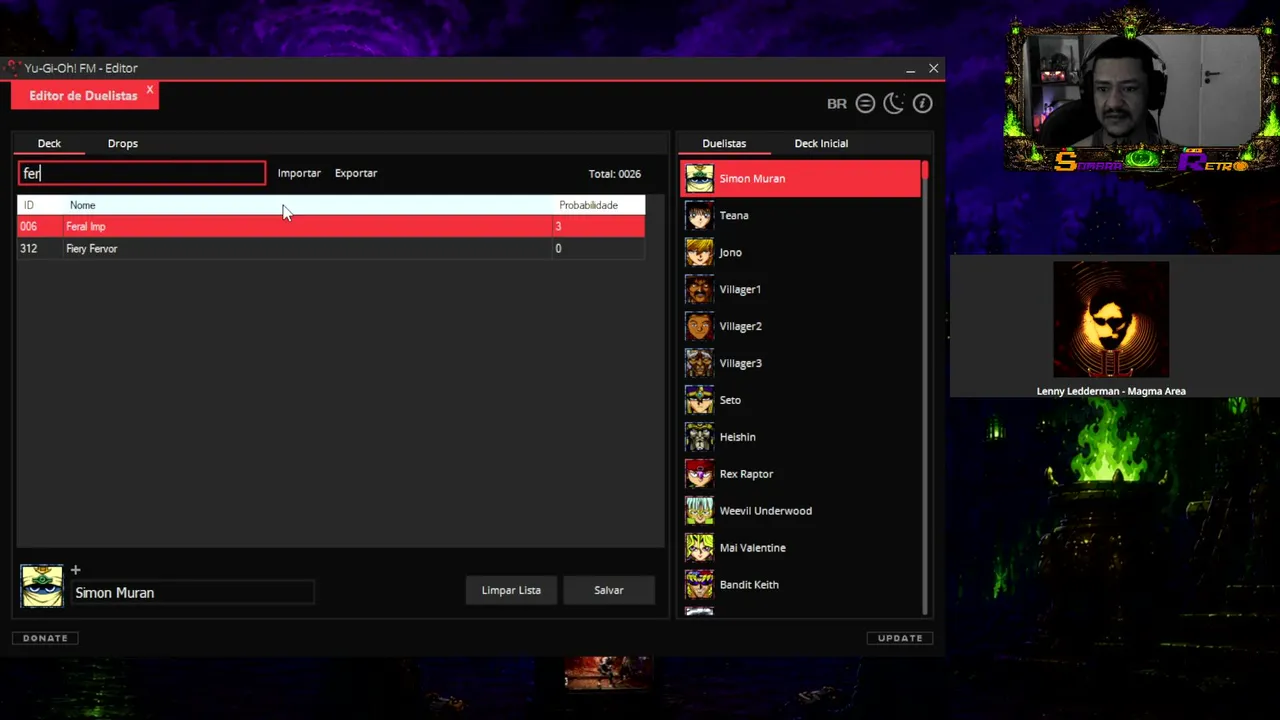Image resolution: width=1280 pixels, height=720 pixels.
Task: Open the round menu icon beside BR
Action: tap(865, 103)
